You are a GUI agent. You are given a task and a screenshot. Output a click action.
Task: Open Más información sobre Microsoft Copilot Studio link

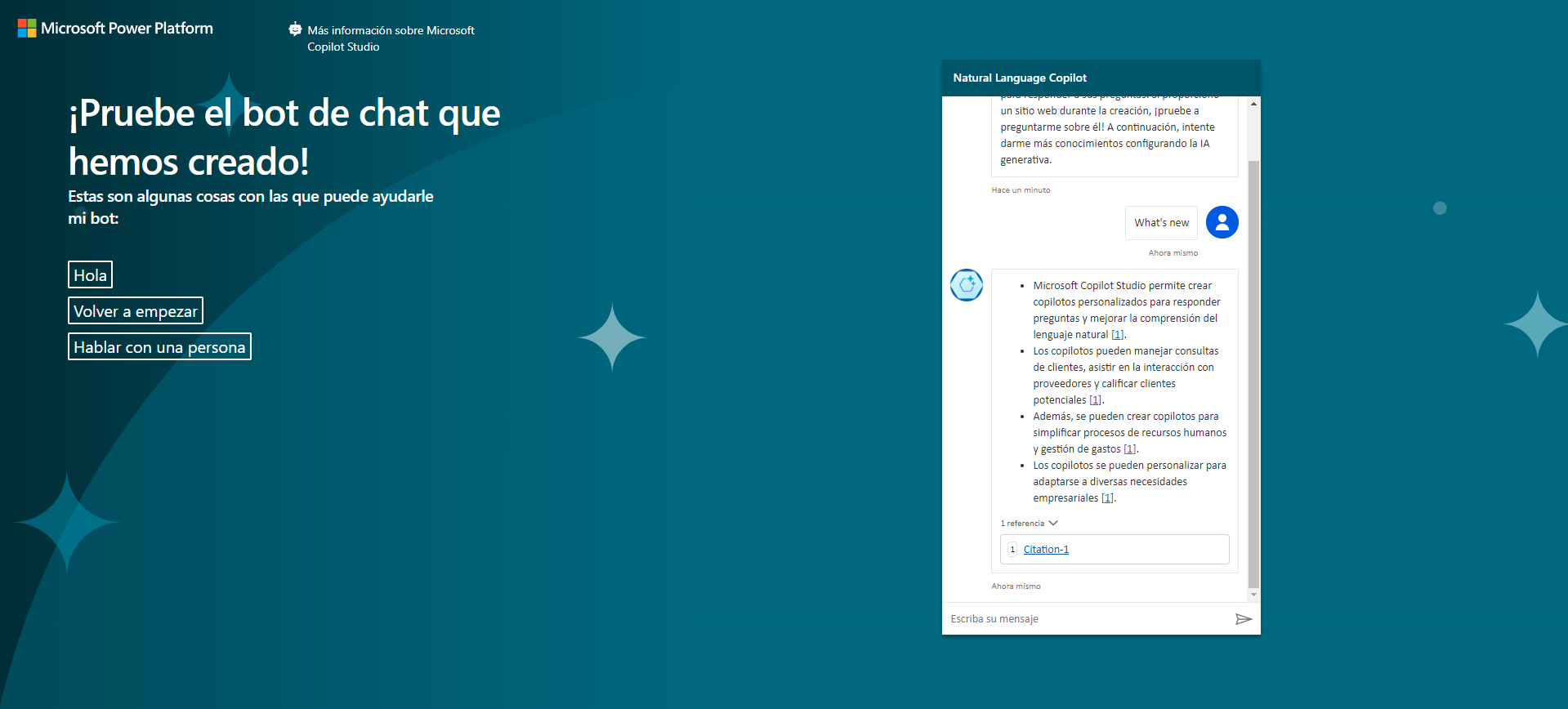click(x=391, y=38)
